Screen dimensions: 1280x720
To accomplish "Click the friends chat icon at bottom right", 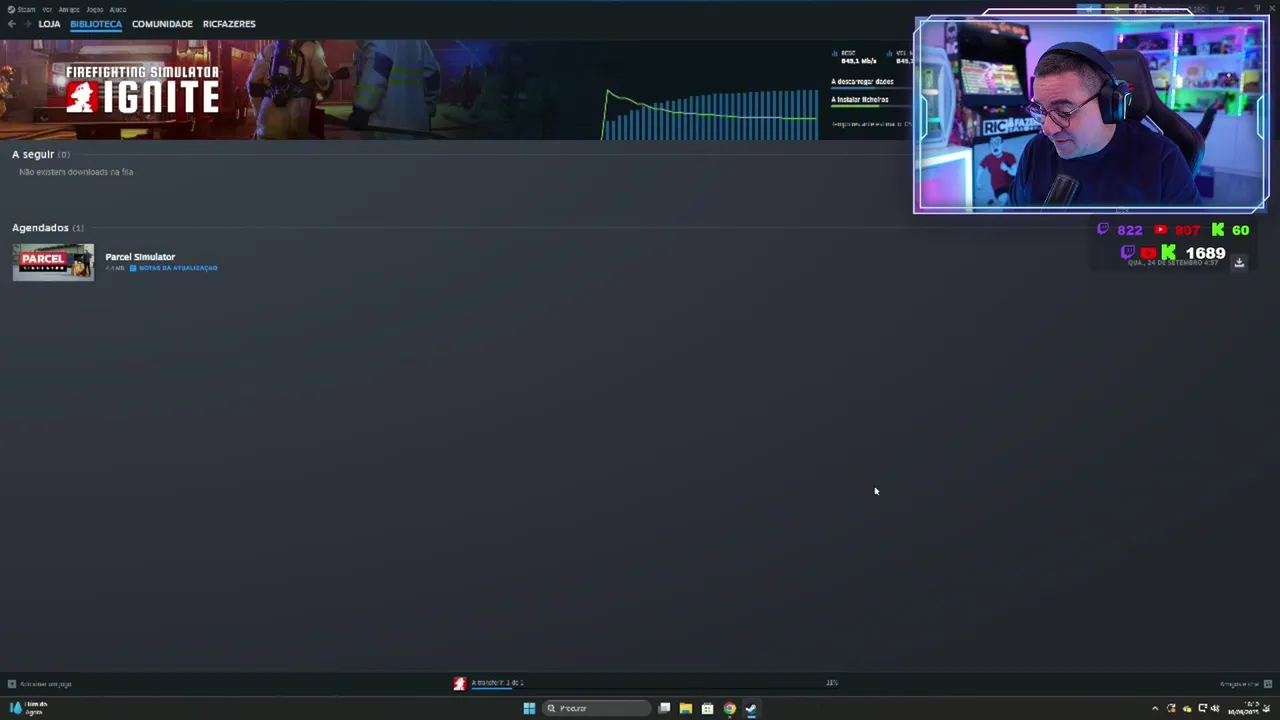I will [1268, 684].
